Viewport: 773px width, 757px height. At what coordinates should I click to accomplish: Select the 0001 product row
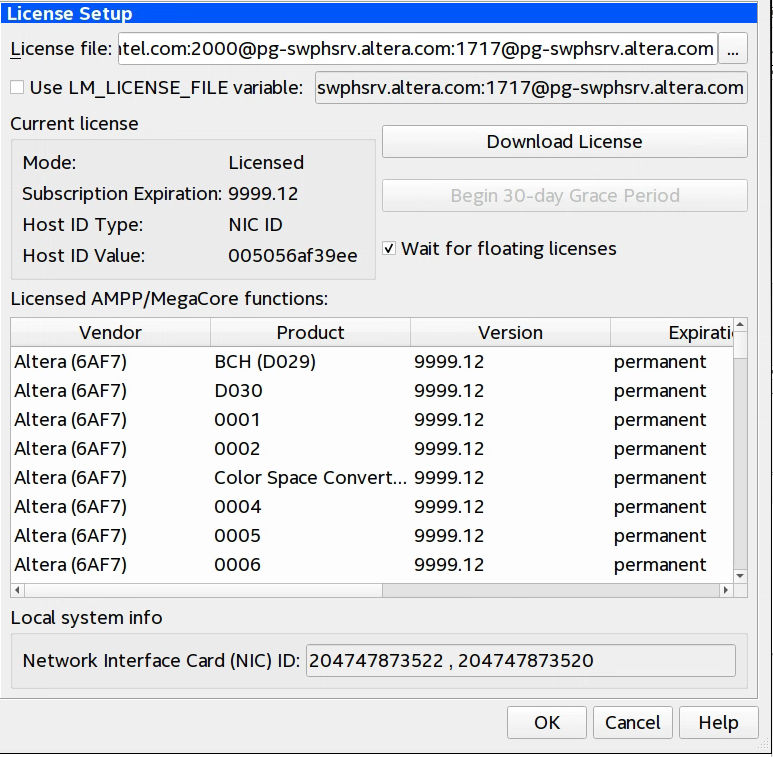click(372, 420)
